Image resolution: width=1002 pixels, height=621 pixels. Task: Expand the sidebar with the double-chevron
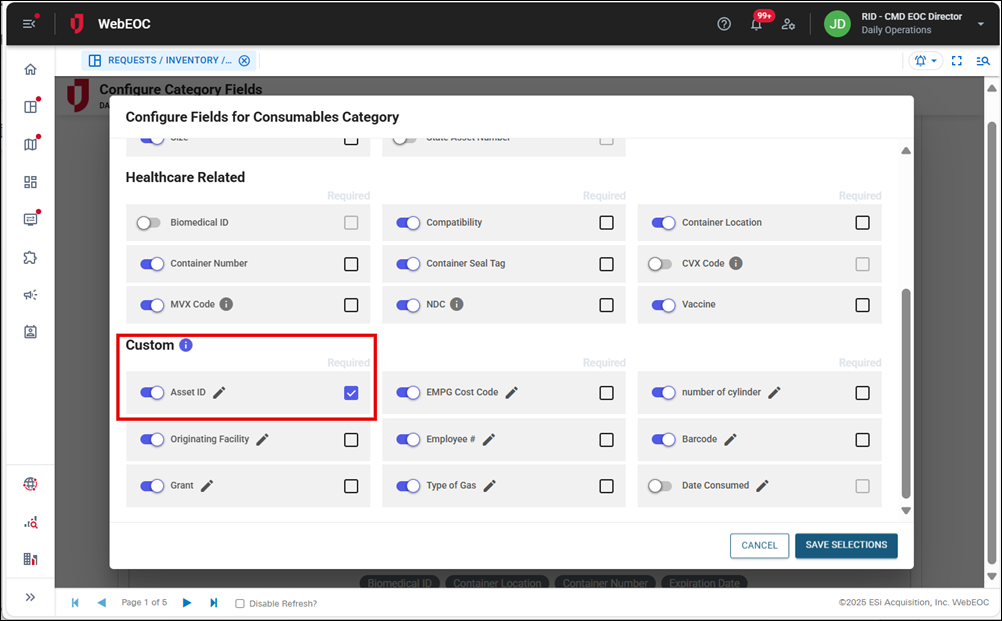point(30,597)
